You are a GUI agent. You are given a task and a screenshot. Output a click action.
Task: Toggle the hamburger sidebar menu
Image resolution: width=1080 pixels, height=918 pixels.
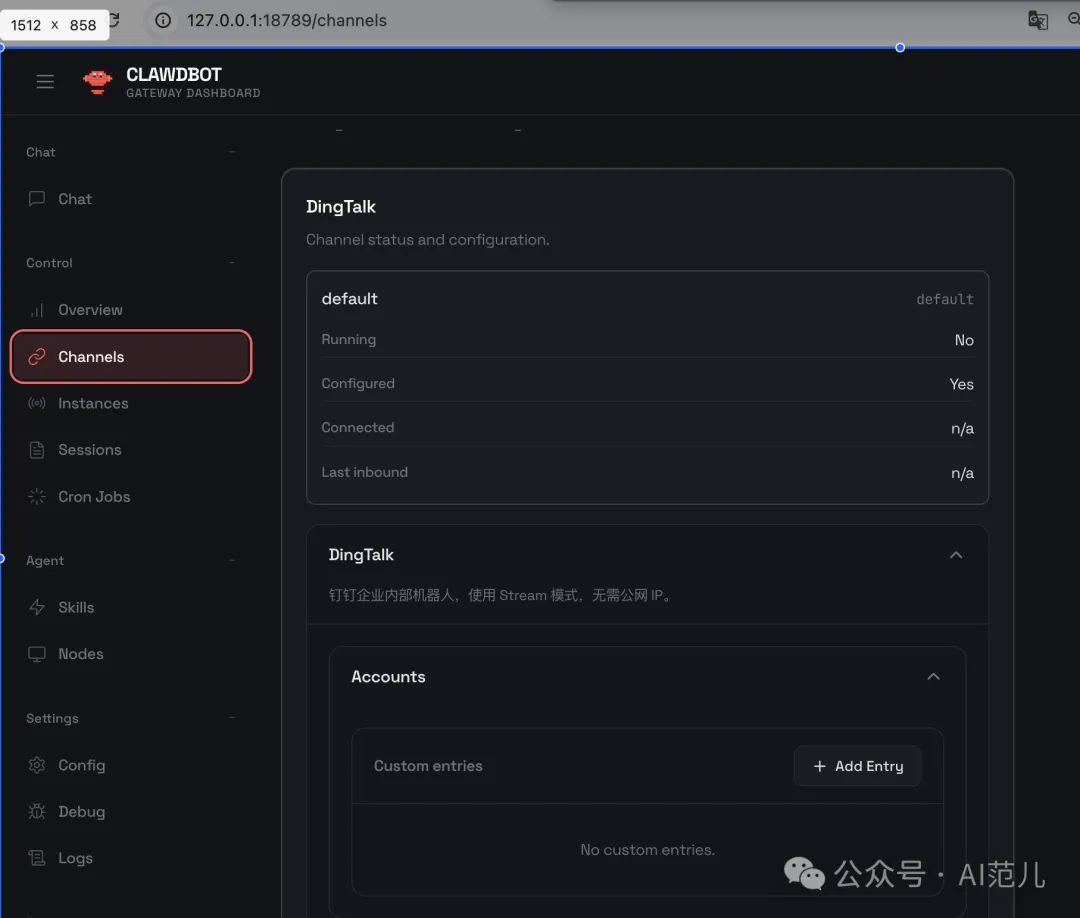pos(45,81)
